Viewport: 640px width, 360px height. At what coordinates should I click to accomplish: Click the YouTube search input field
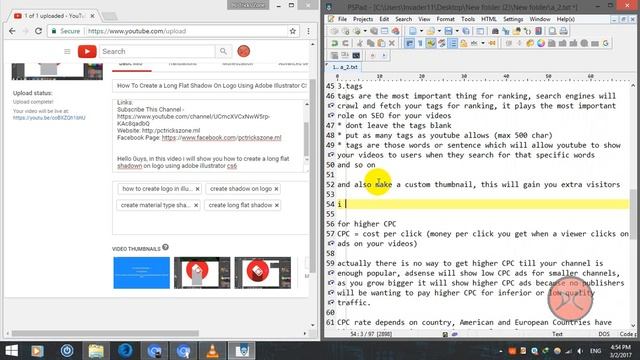(157, 51)
